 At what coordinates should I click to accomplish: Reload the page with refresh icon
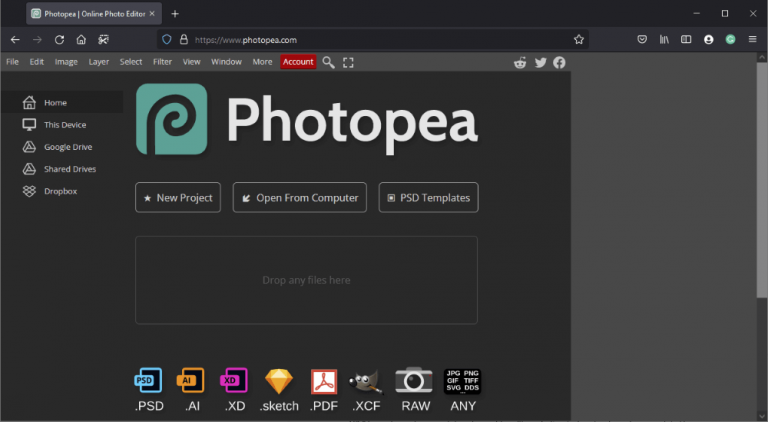click(x=59, y=40)
